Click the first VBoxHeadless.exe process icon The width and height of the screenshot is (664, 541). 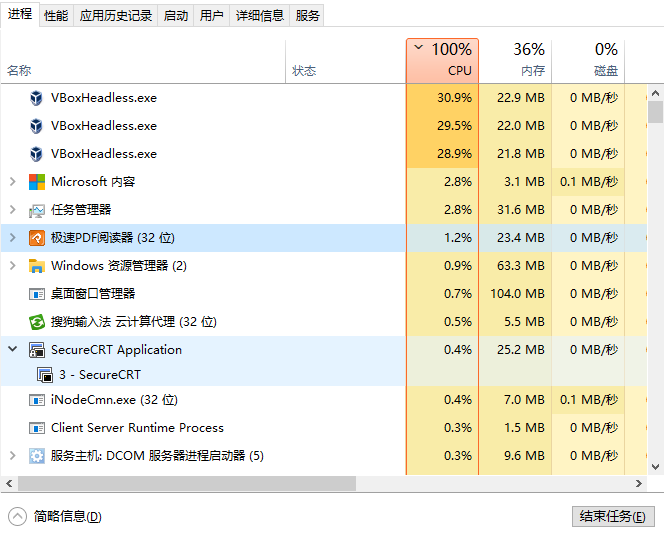click(x=37, y=98)
